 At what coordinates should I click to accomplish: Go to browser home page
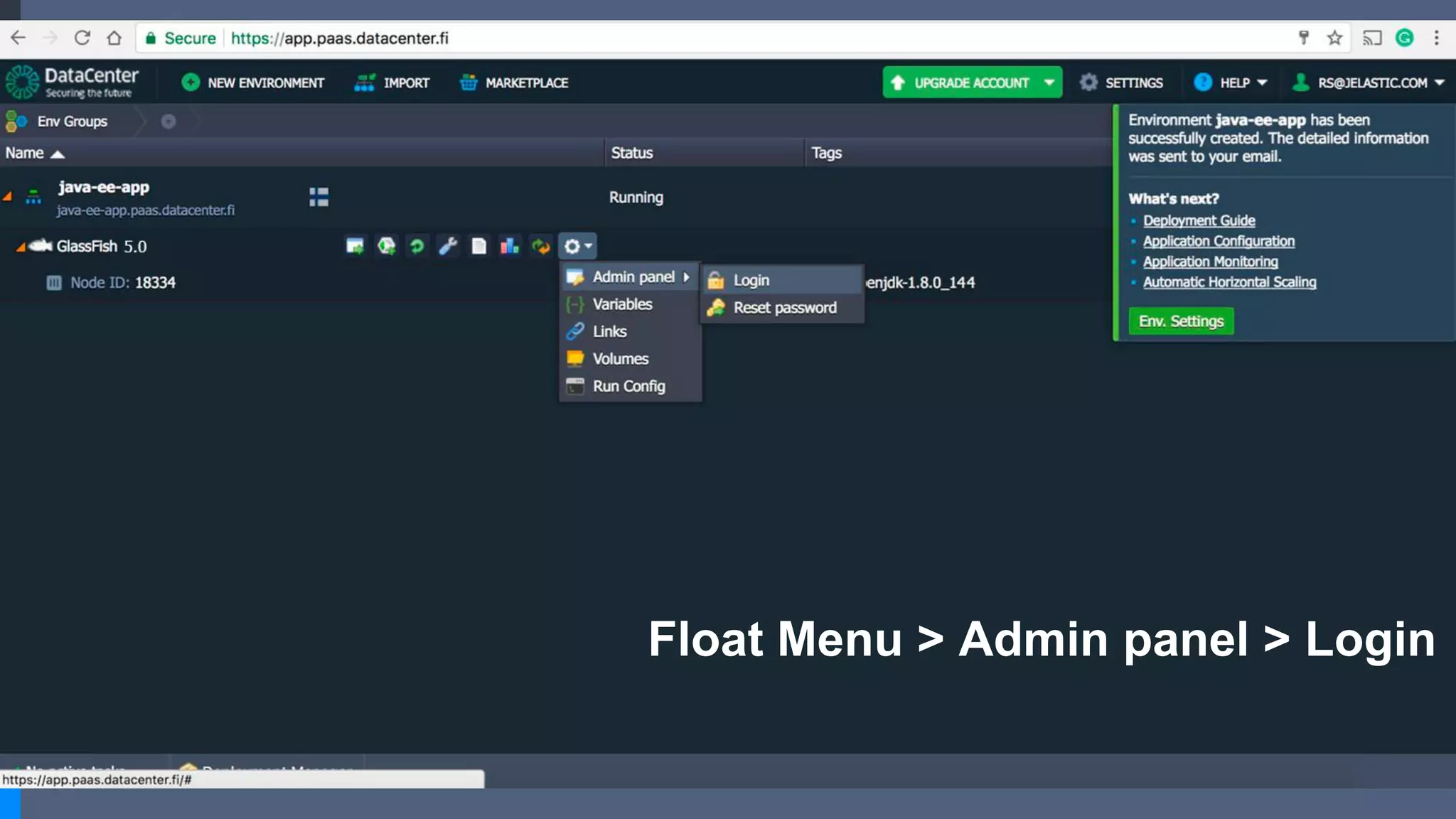[114, 38]
